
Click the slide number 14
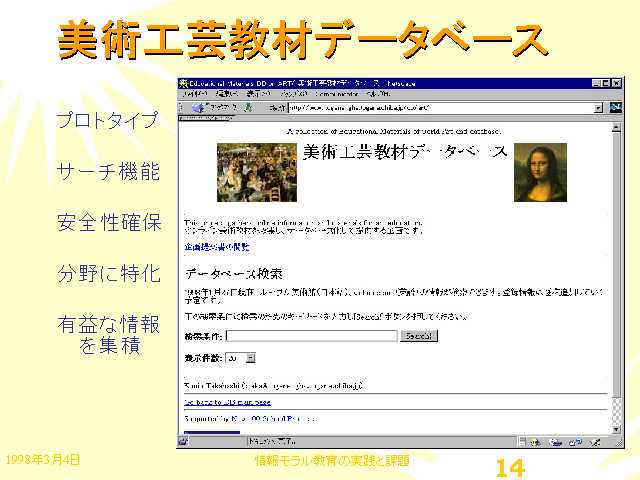pos(510,468)
